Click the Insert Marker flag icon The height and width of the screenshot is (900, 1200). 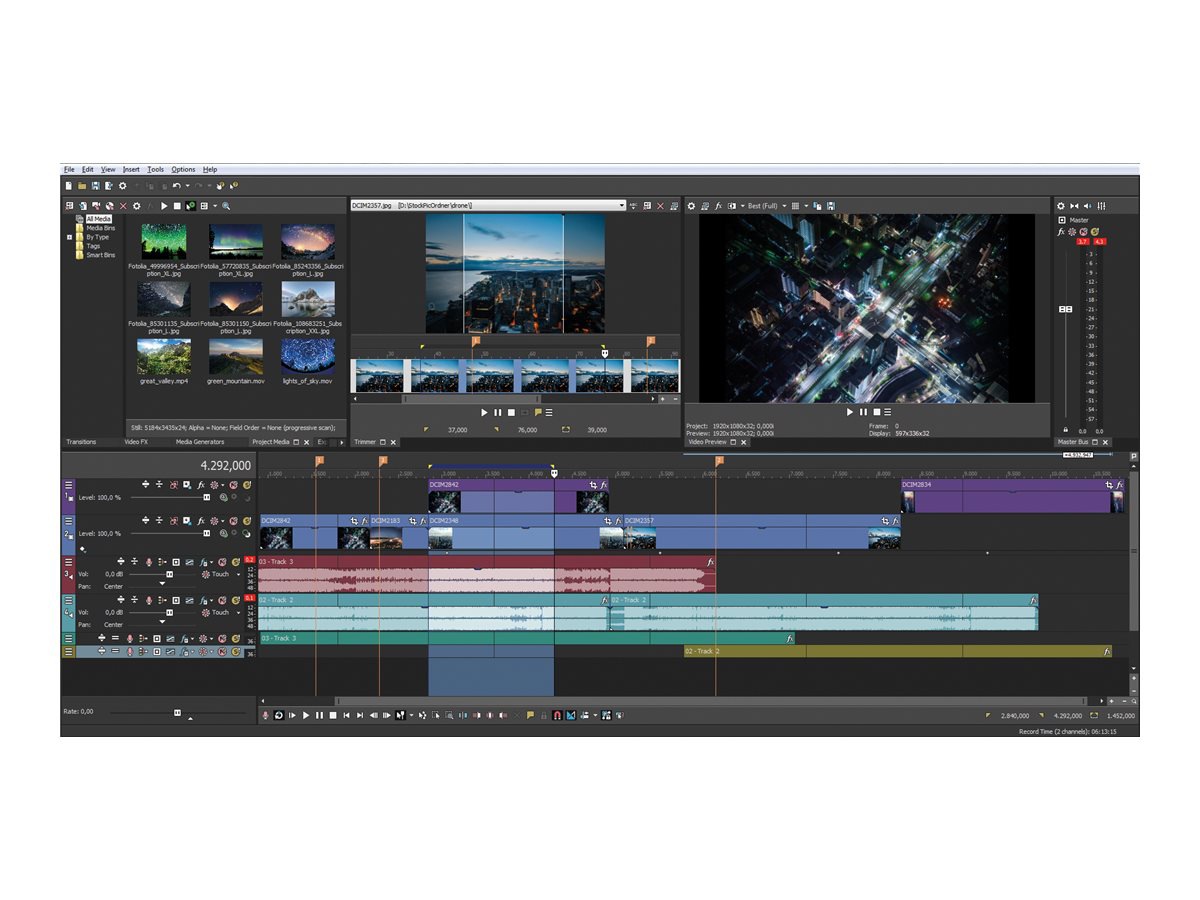tap(530, 715)
